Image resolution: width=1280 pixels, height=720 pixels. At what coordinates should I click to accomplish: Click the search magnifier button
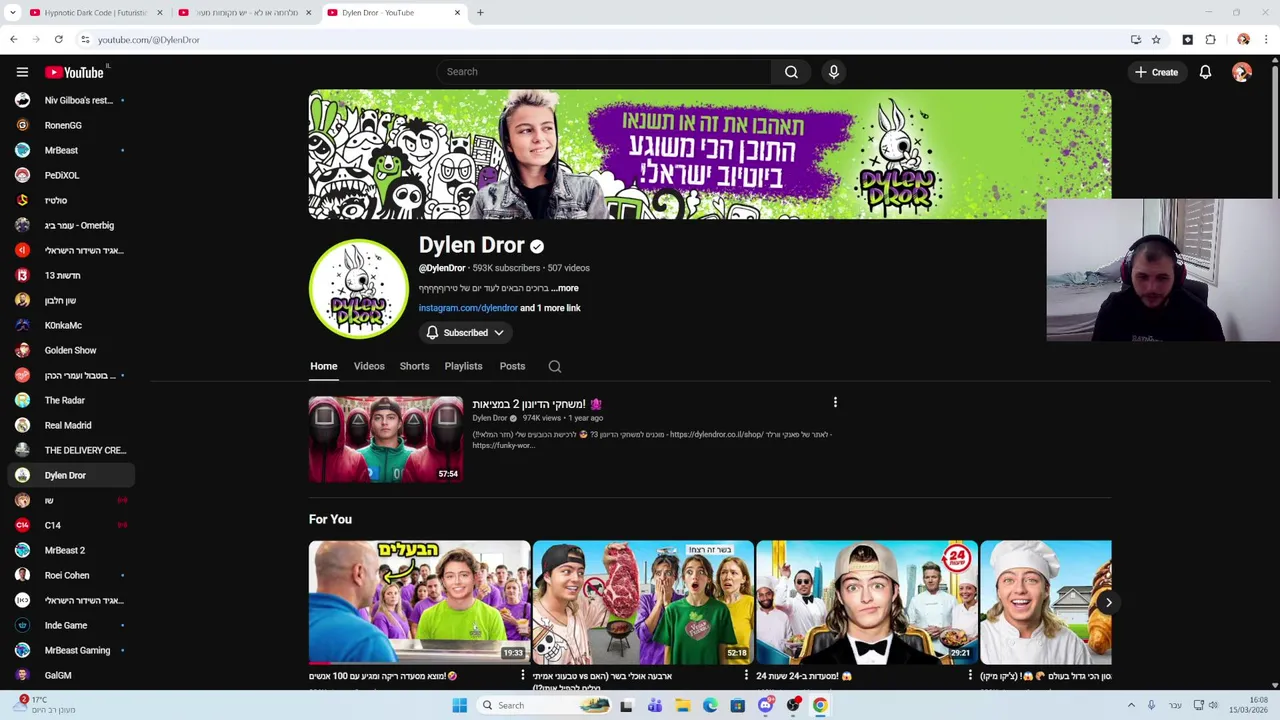click(x=791, y=72)
